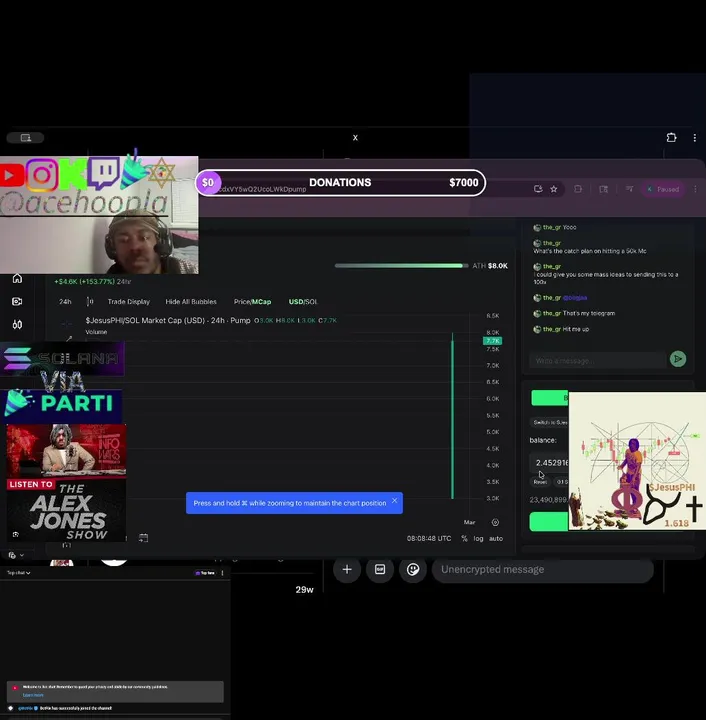
Task: Click the 29w timestamp text
Action: point(304,590)
